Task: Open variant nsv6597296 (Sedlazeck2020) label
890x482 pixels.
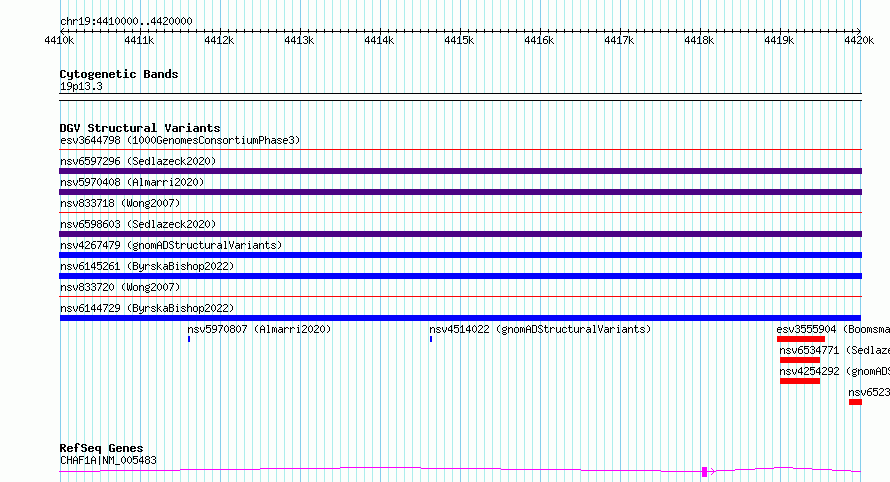Action: 138,161
